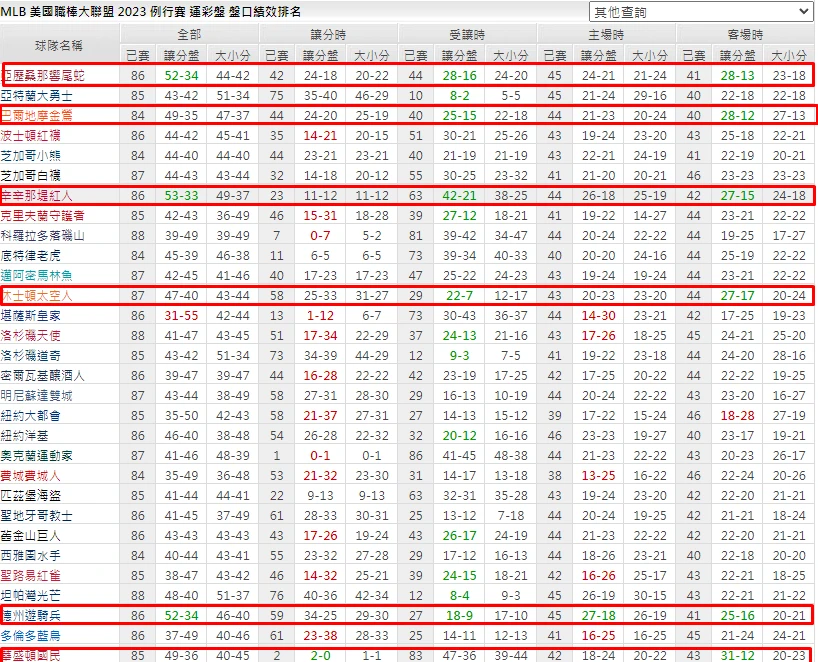Open 紐約大都會 team link
The height and width of the screenshot is (662, 818).
[30, 416]
